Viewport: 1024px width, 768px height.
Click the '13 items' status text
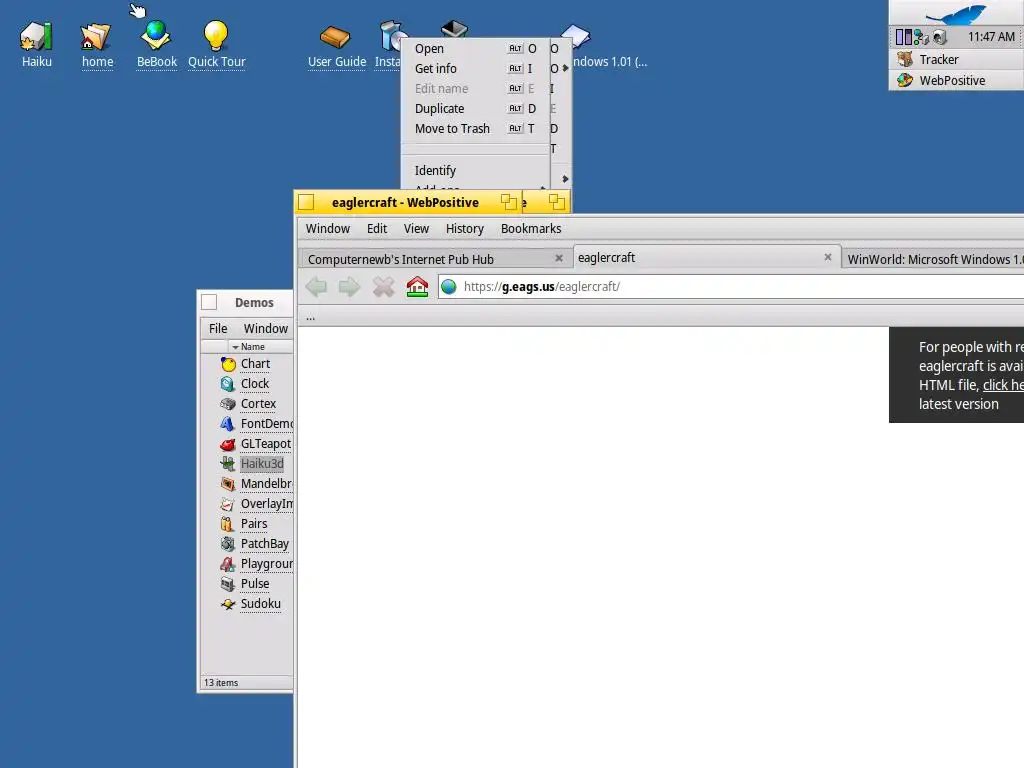point(221,682)
